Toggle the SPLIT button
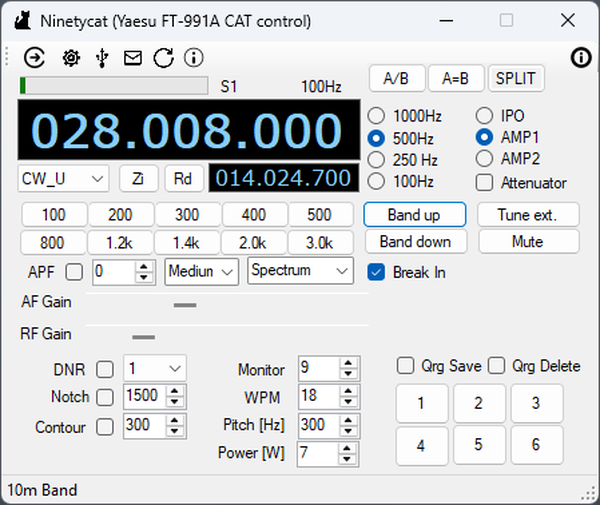The width and height of the screenshot is (600, 505). [x=516, y=78]
